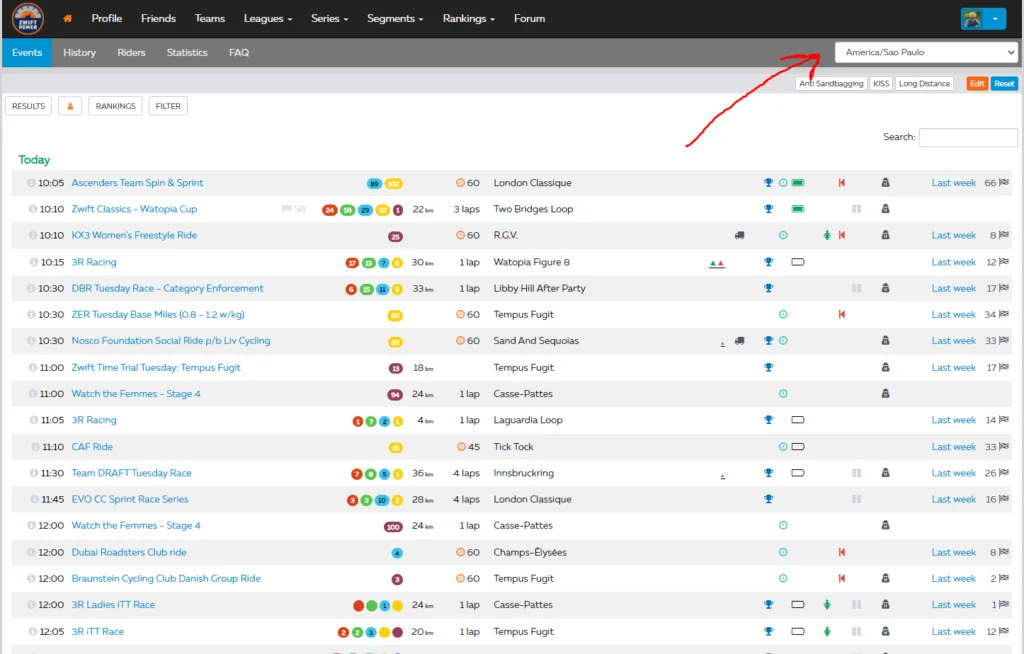Viewport: 1024px width, 654px height.
Task: Click the orange flame icon button
Action: 70,106
